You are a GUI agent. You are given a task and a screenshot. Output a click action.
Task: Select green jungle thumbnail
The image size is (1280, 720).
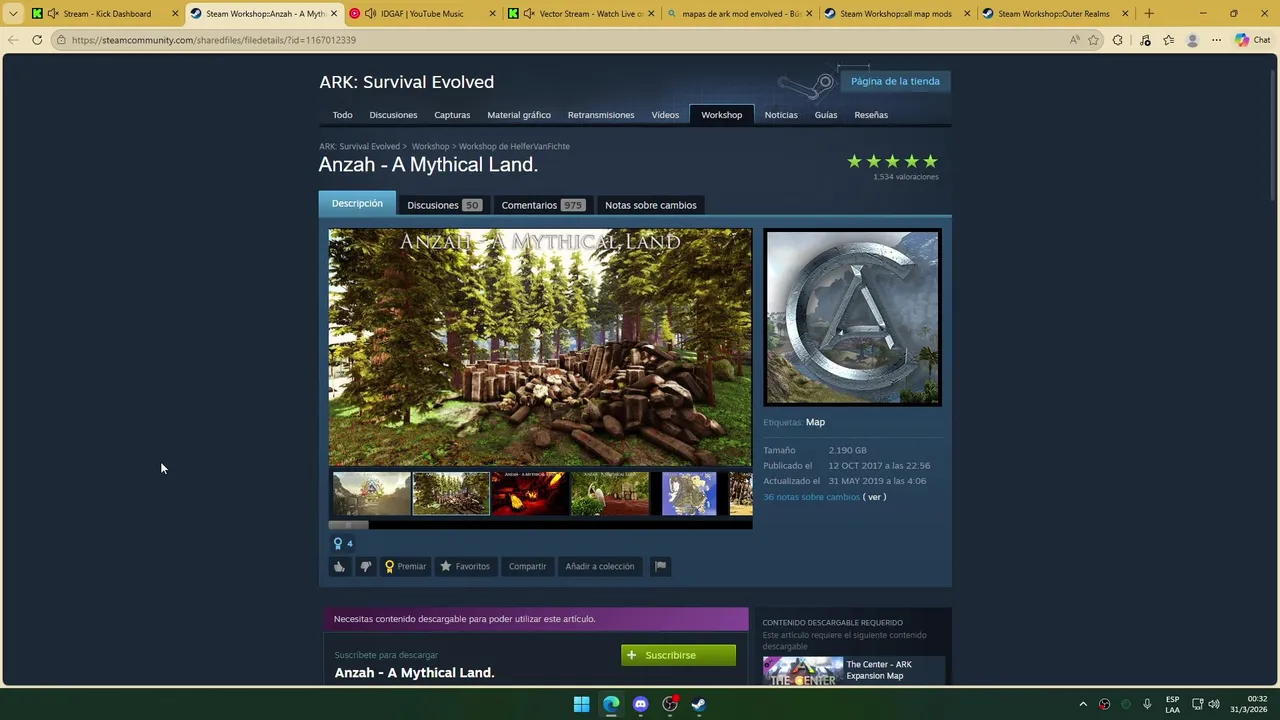click(x=610, y=494)
